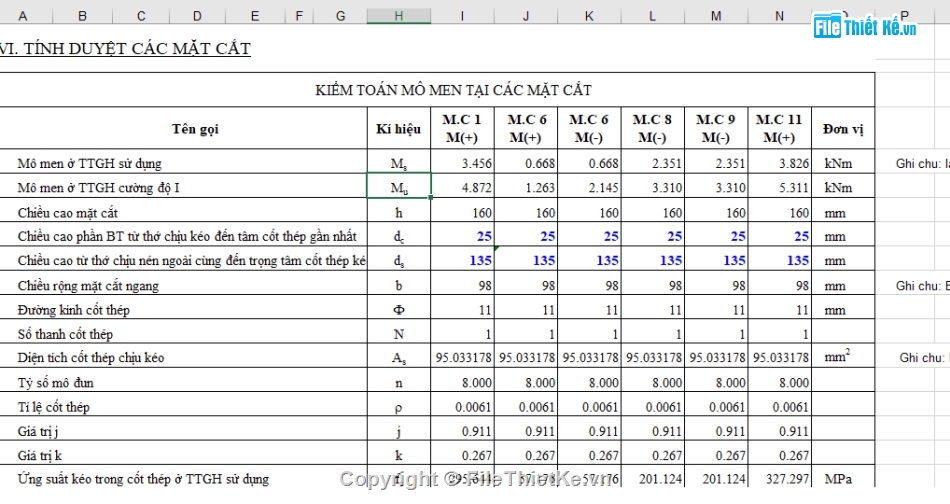
Task: Select the 'Đơn vị' header cell
Action: (843, 128)
